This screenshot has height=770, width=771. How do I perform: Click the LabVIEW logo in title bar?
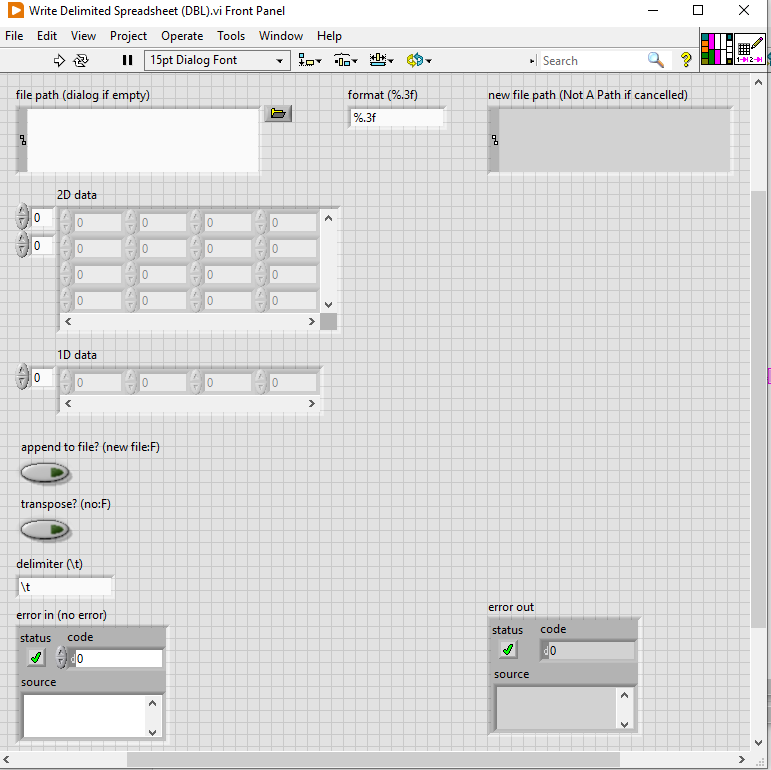pyautogui.click(x=16, y=10)
